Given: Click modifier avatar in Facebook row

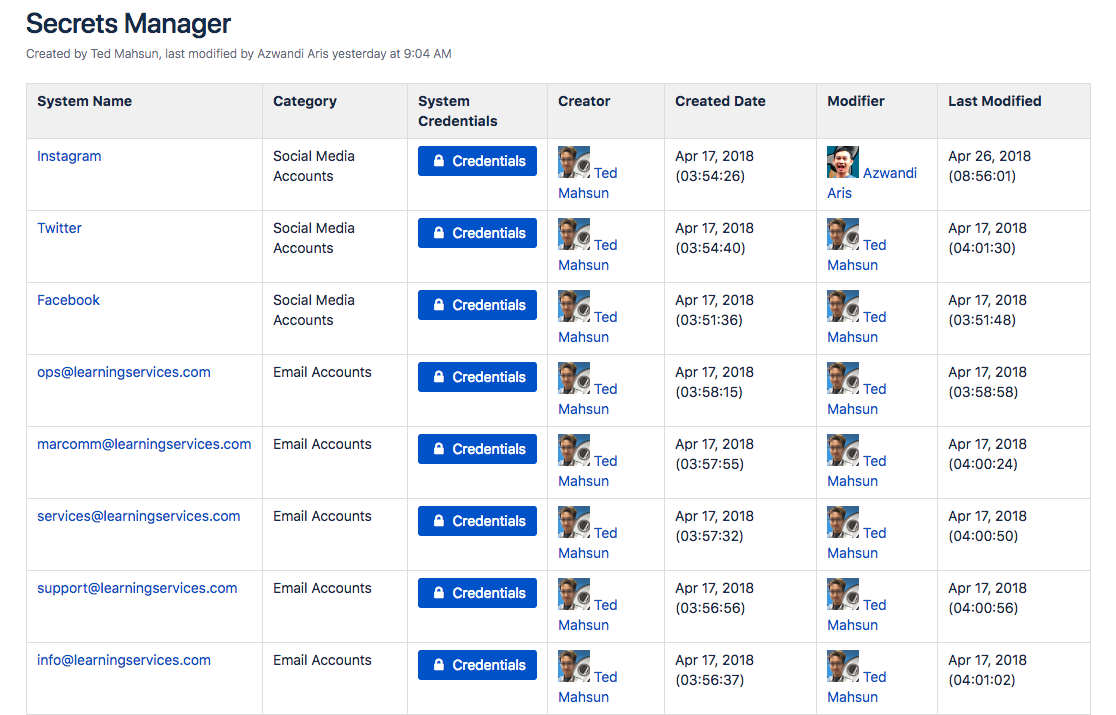Looking at the screenshot, I should coord(843,305).
